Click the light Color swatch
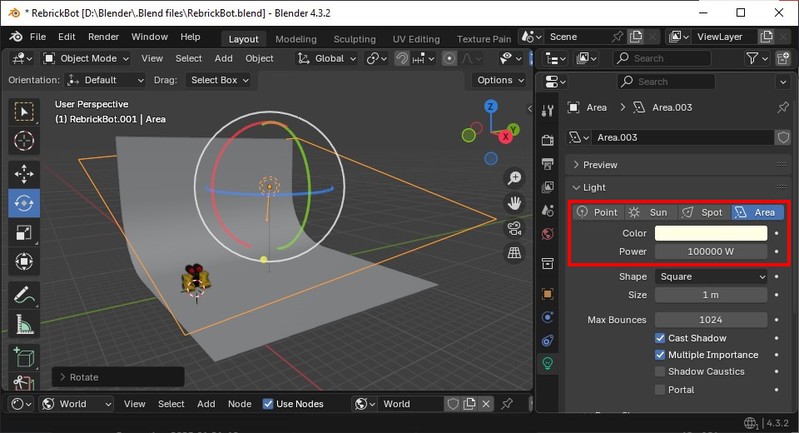This screenshot has height=433, width=799. coord(711,233)
